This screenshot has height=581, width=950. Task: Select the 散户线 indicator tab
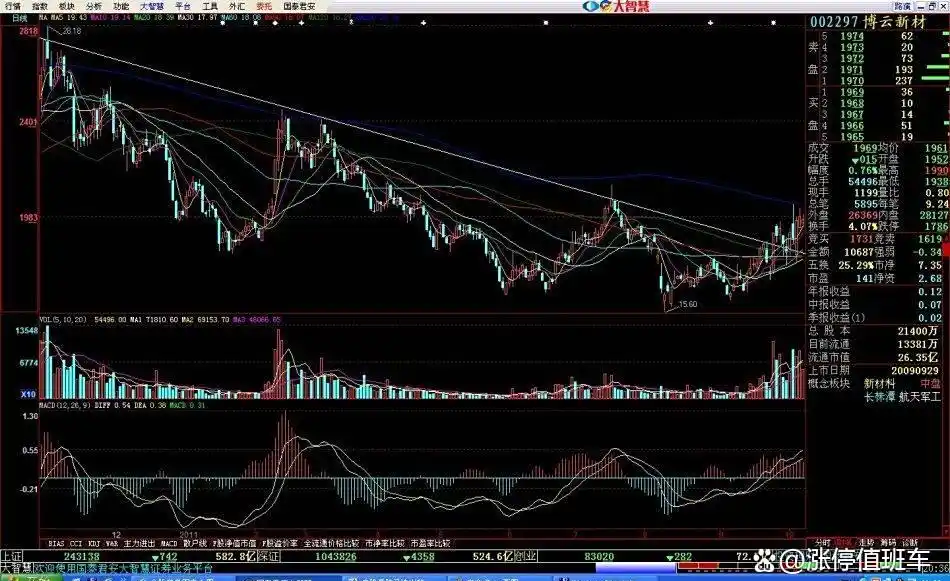coord(194,543)
